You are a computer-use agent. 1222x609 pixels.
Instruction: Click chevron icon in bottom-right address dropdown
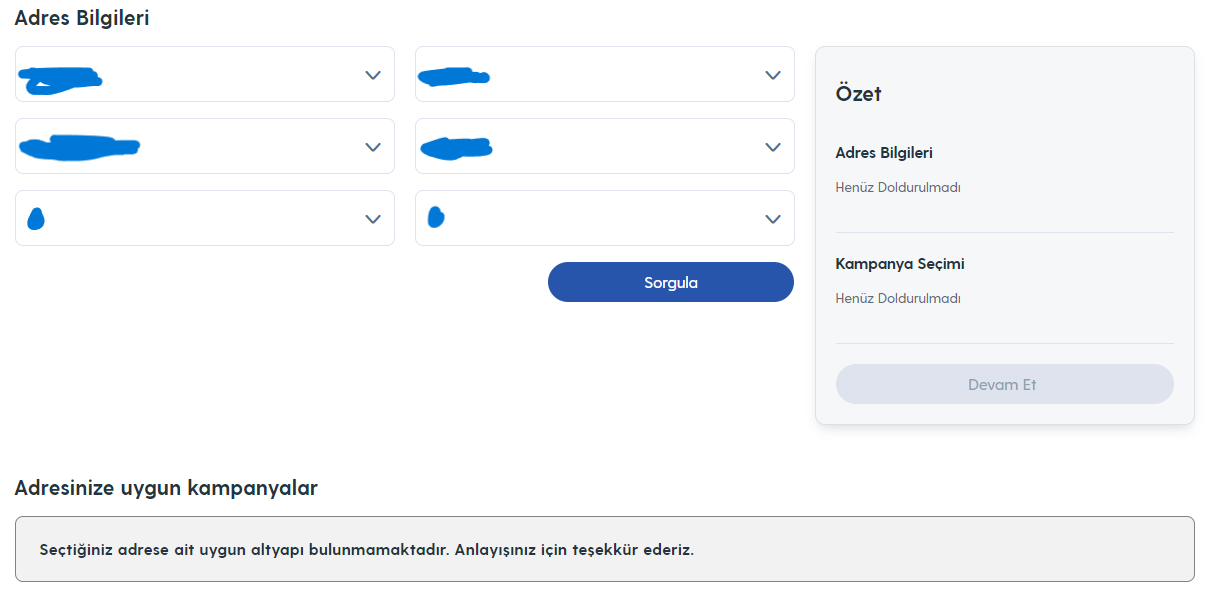click(x=772, y=219)
